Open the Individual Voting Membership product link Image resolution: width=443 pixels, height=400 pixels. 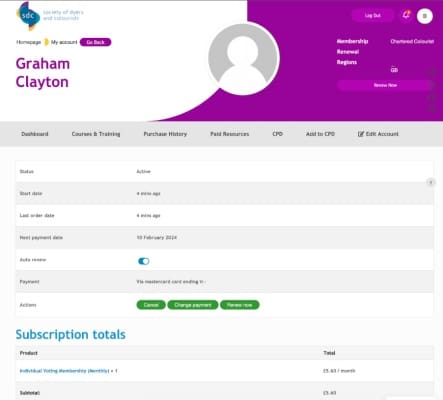(64, 371)
